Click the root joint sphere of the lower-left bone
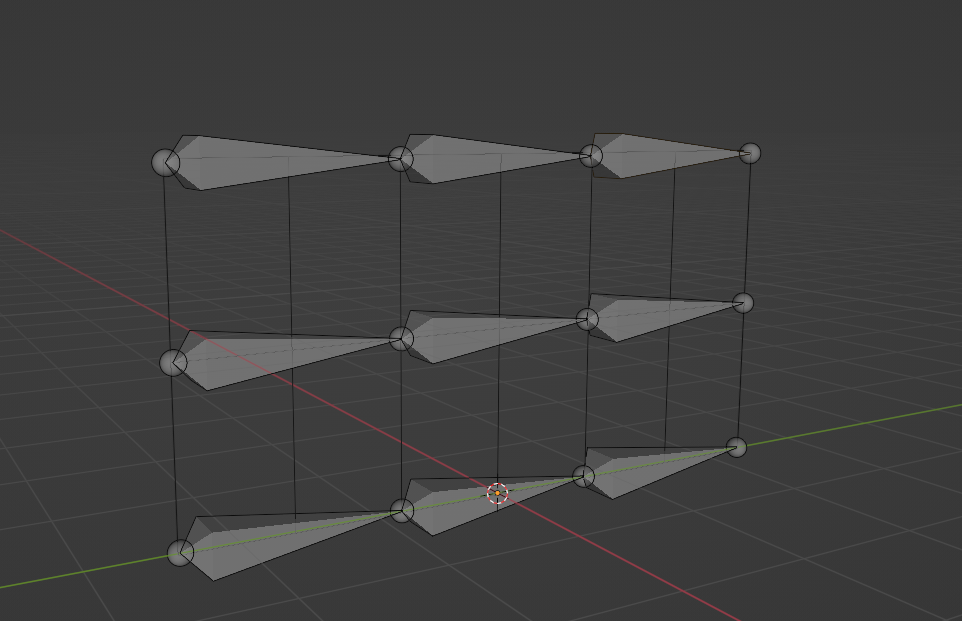This screenshot has height=621, width=962. pos(180,553)
